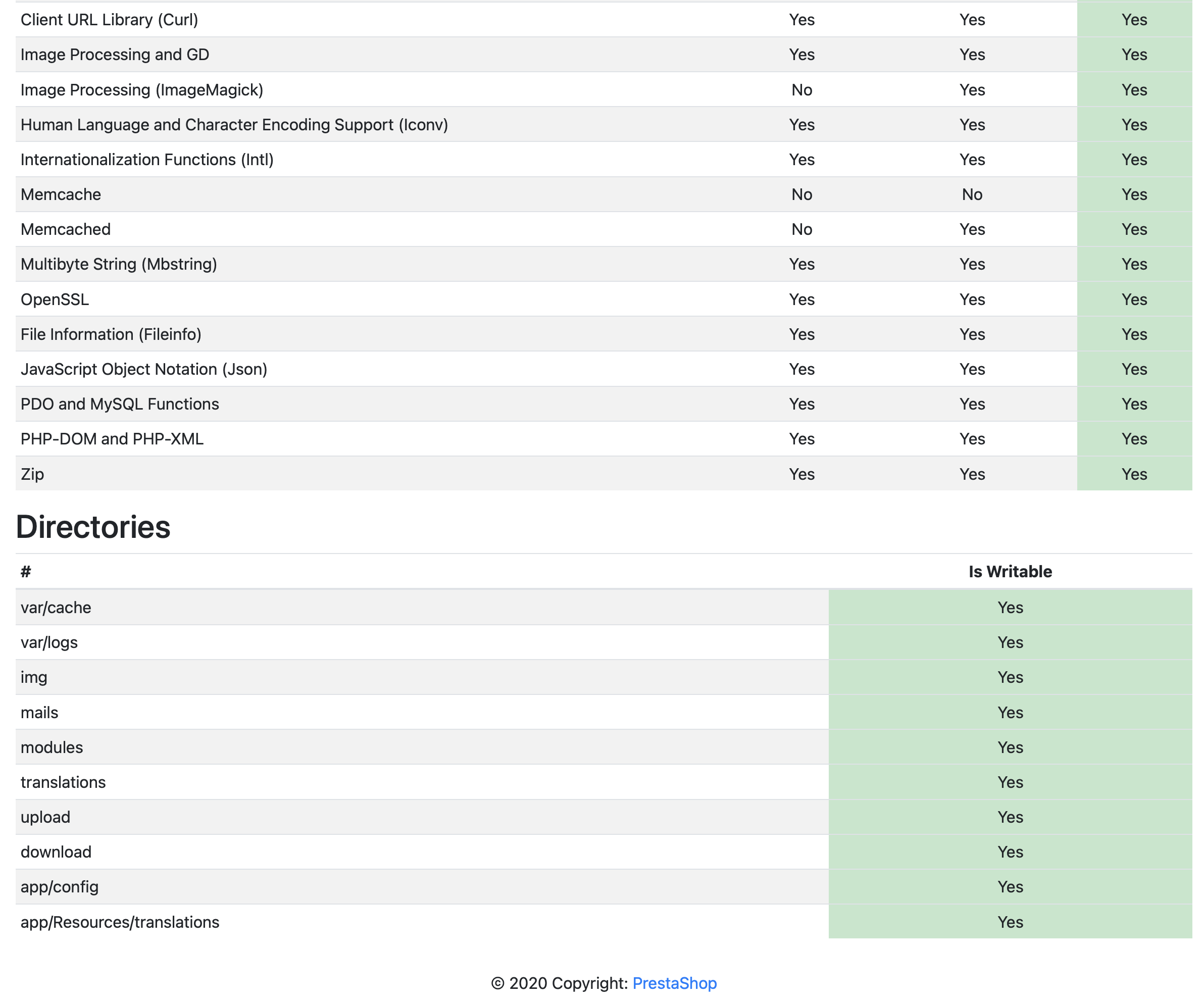Click the PrestaShop copyright link
The height and width of the screenshot is (1001, 1204).
(674, 983)
